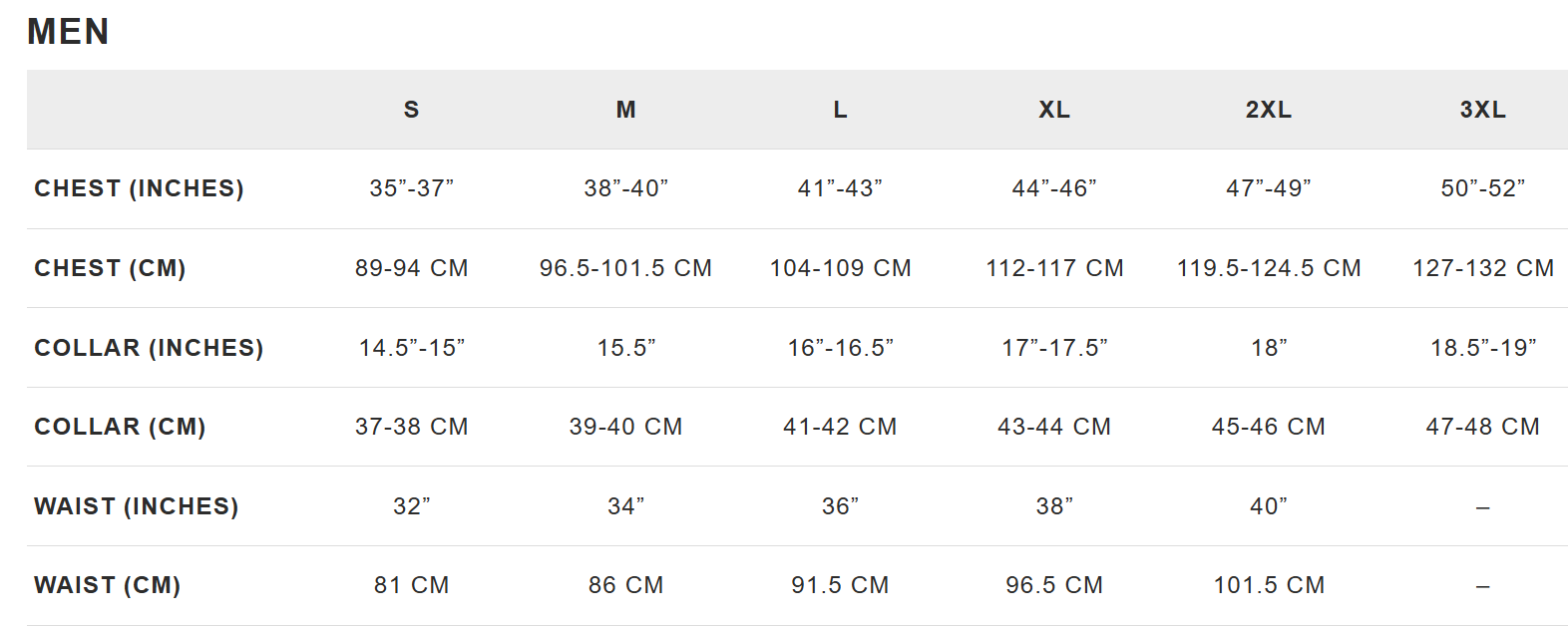1568x629 pixels.
Task: Click the CHEST (INCHES) row label
Action: [x=139, y=188]
